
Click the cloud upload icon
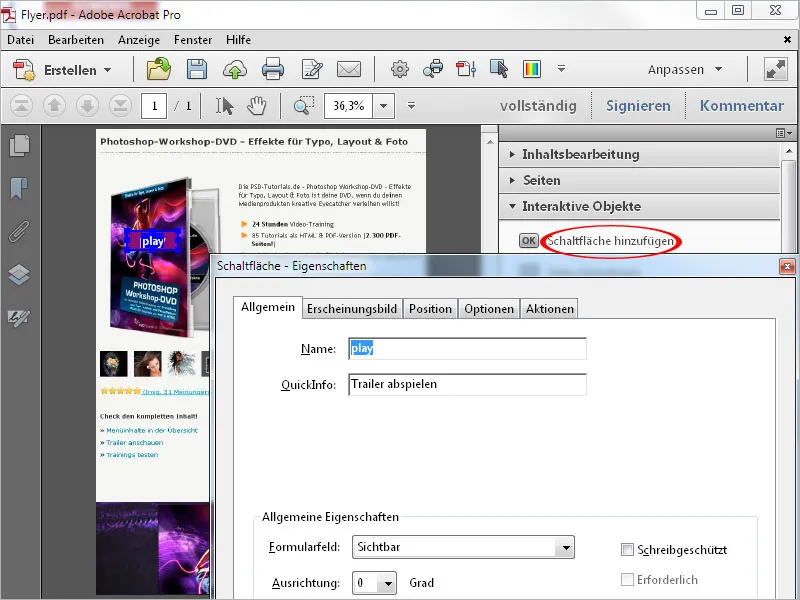[235, 69]
